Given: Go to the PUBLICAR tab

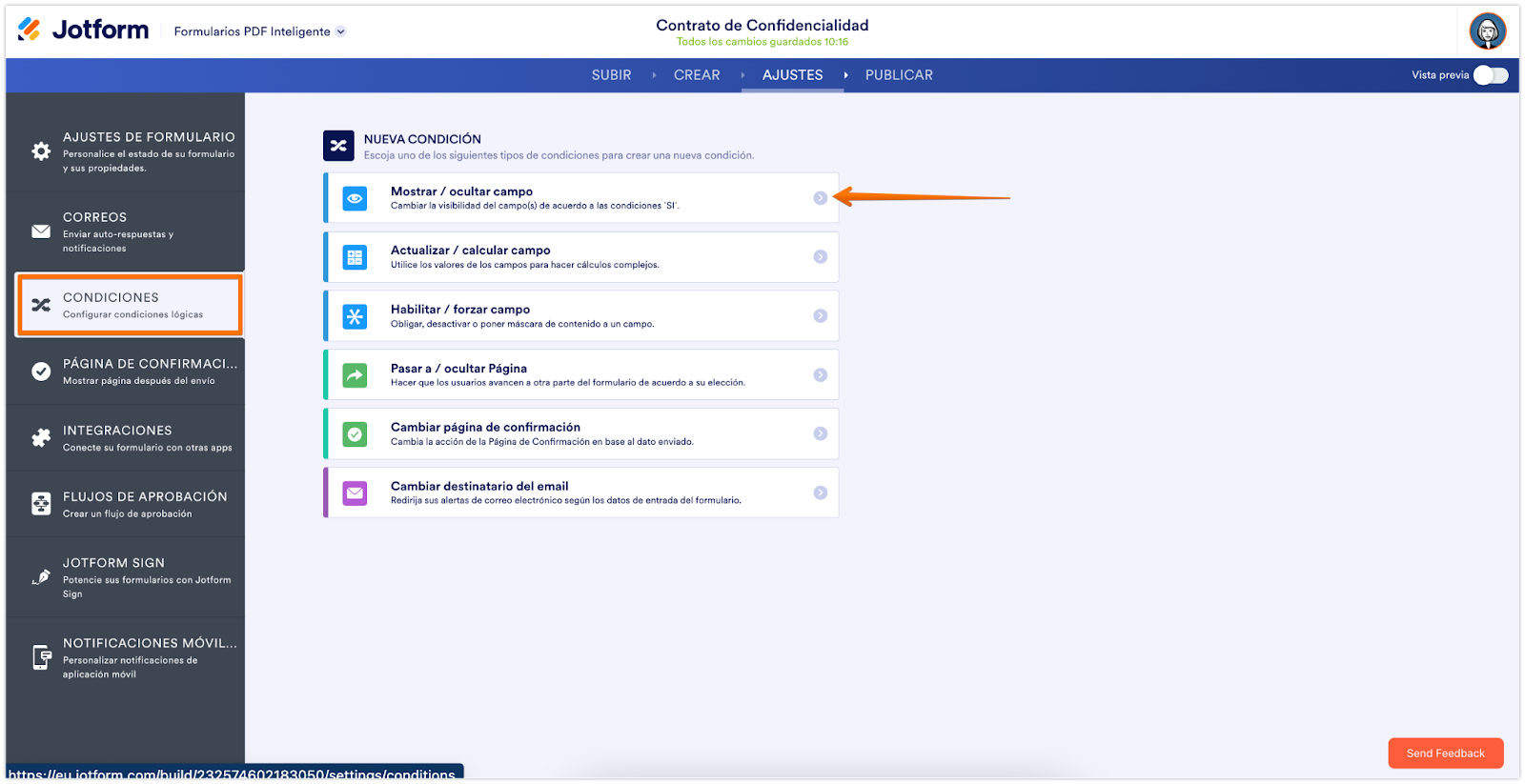Looking at the screenshot, I should click(x=899, y=75).
